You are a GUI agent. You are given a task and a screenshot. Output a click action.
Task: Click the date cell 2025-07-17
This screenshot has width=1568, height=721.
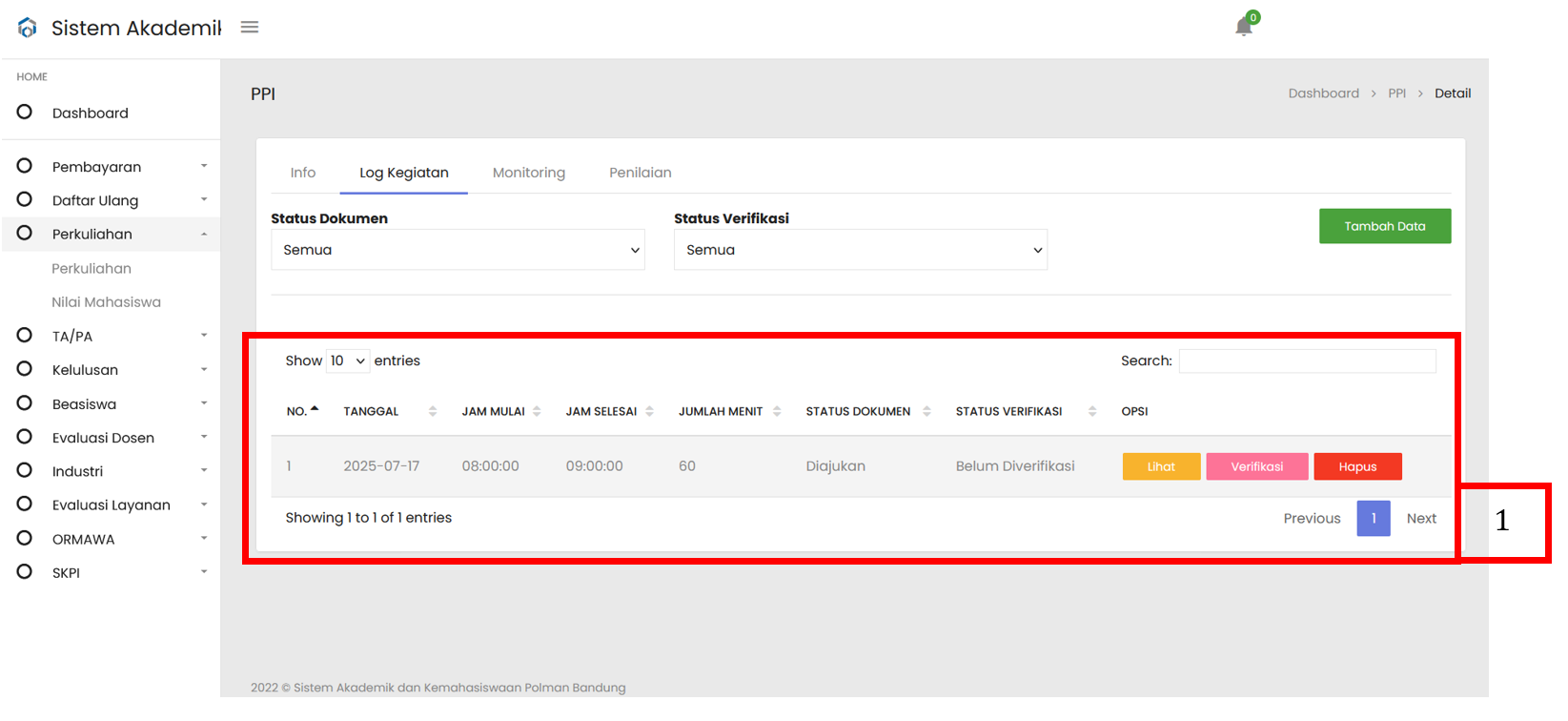(381, 466)
